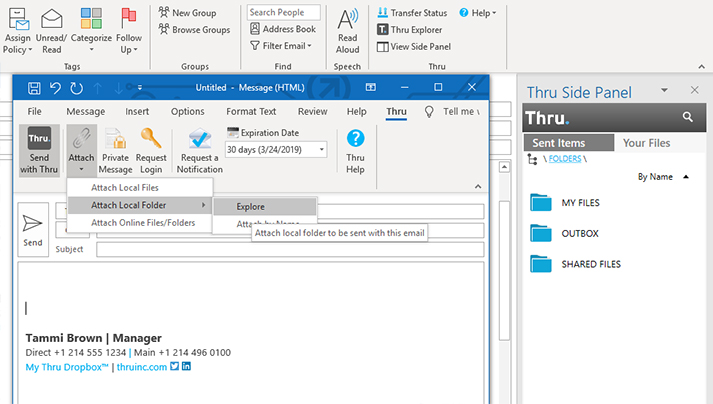Viewport: 713px width, 404px height.
Task: Launch Thru Explorer
Action: [409, 30]
